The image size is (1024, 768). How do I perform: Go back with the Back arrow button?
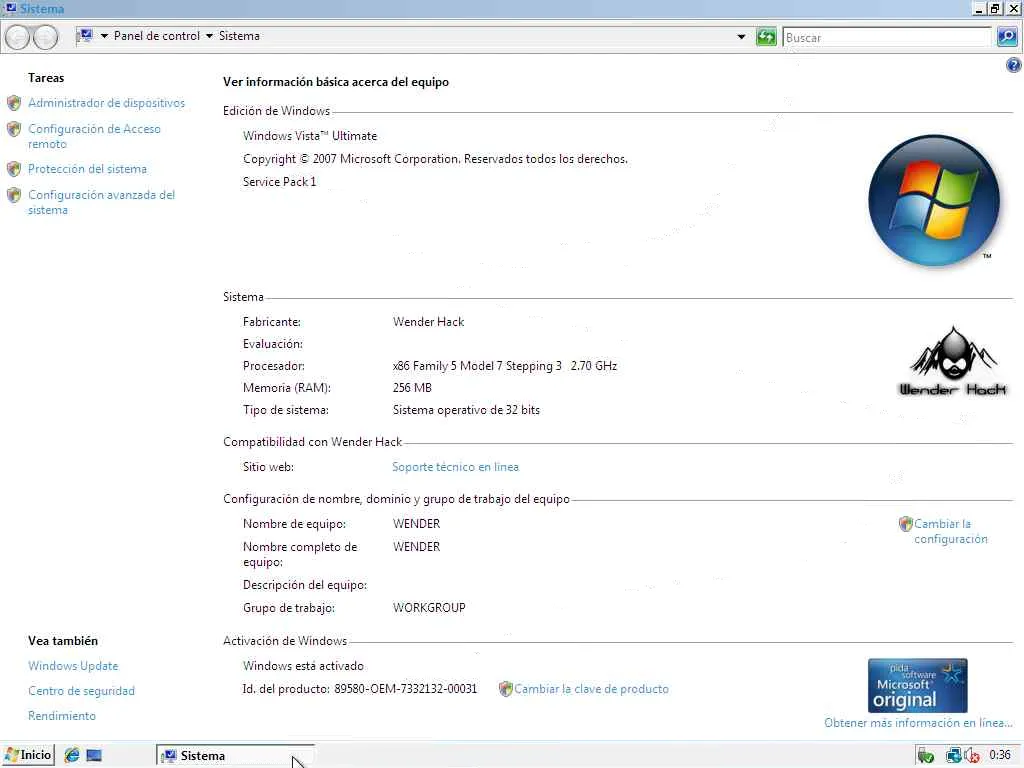coord(18,37)
